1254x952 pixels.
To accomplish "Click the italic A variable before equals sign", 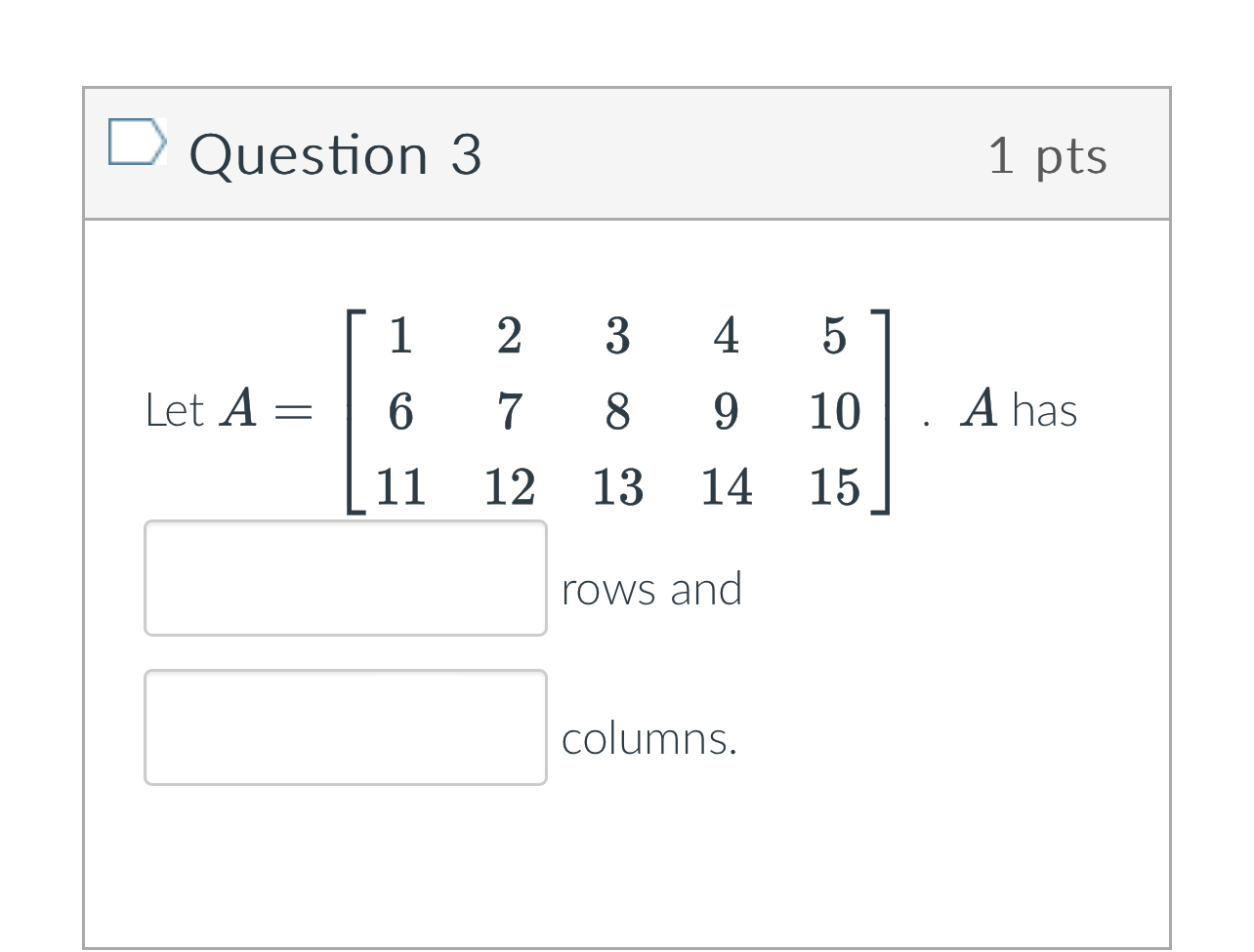I will [x=239, y=408].
